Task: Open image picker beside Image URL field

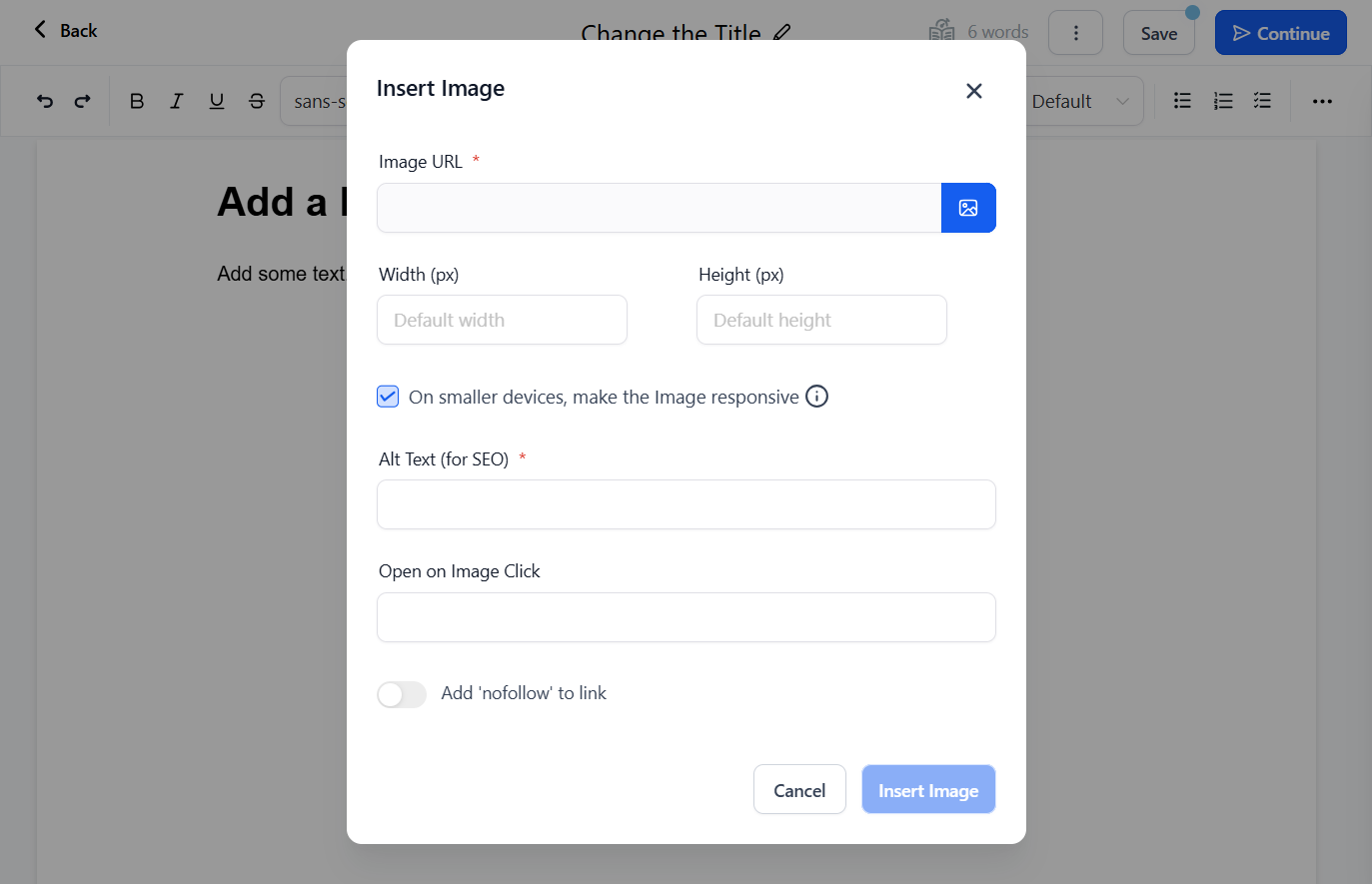Action: click(x=968, y=208)
